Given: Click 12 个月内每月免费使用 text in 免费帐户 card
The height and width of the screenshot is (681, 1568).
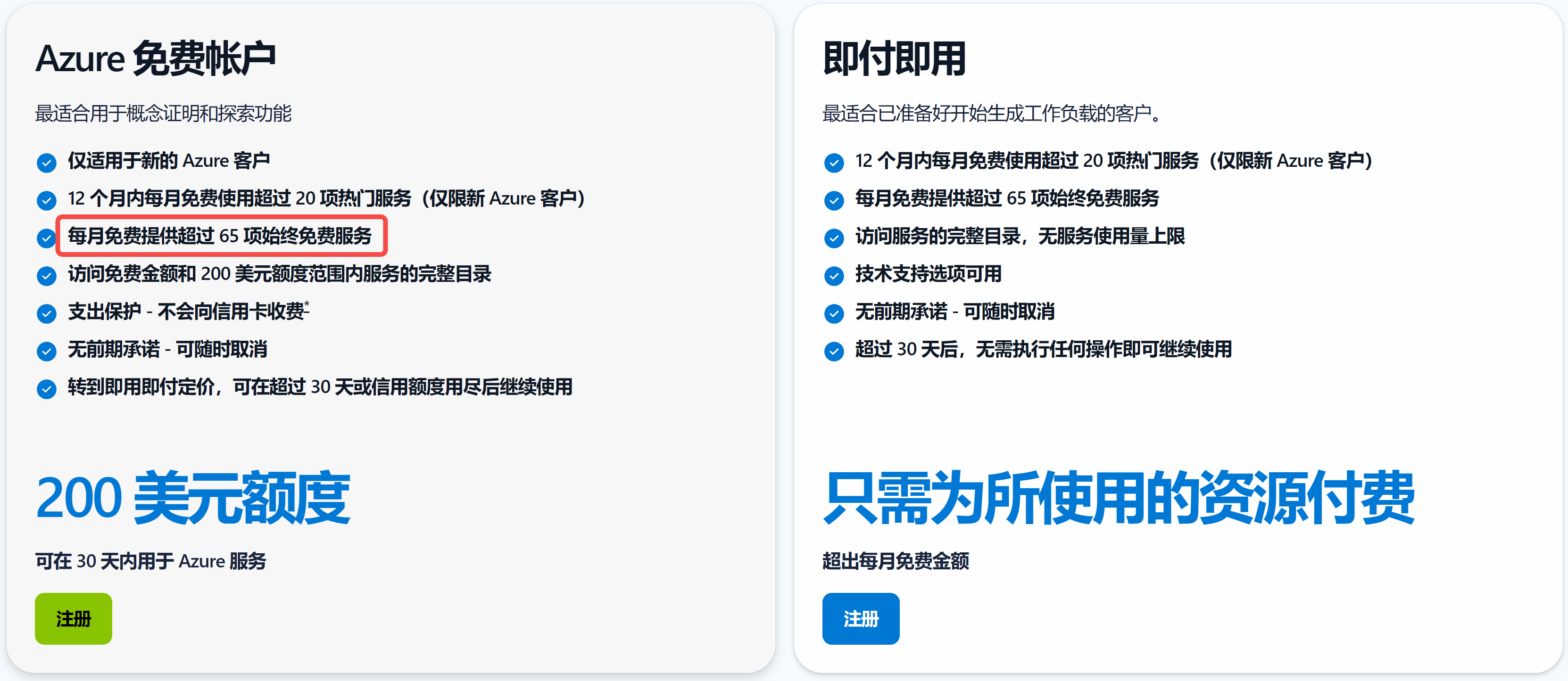Looking at the screenshot, I should point(326,198).
